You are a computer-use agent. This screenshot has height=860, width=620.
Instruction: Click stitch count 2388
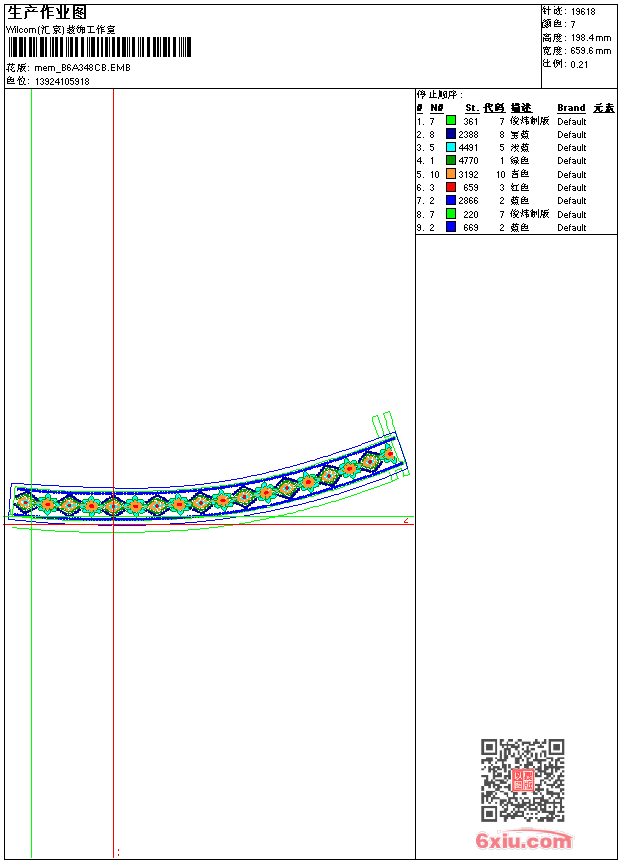[469, 135]
